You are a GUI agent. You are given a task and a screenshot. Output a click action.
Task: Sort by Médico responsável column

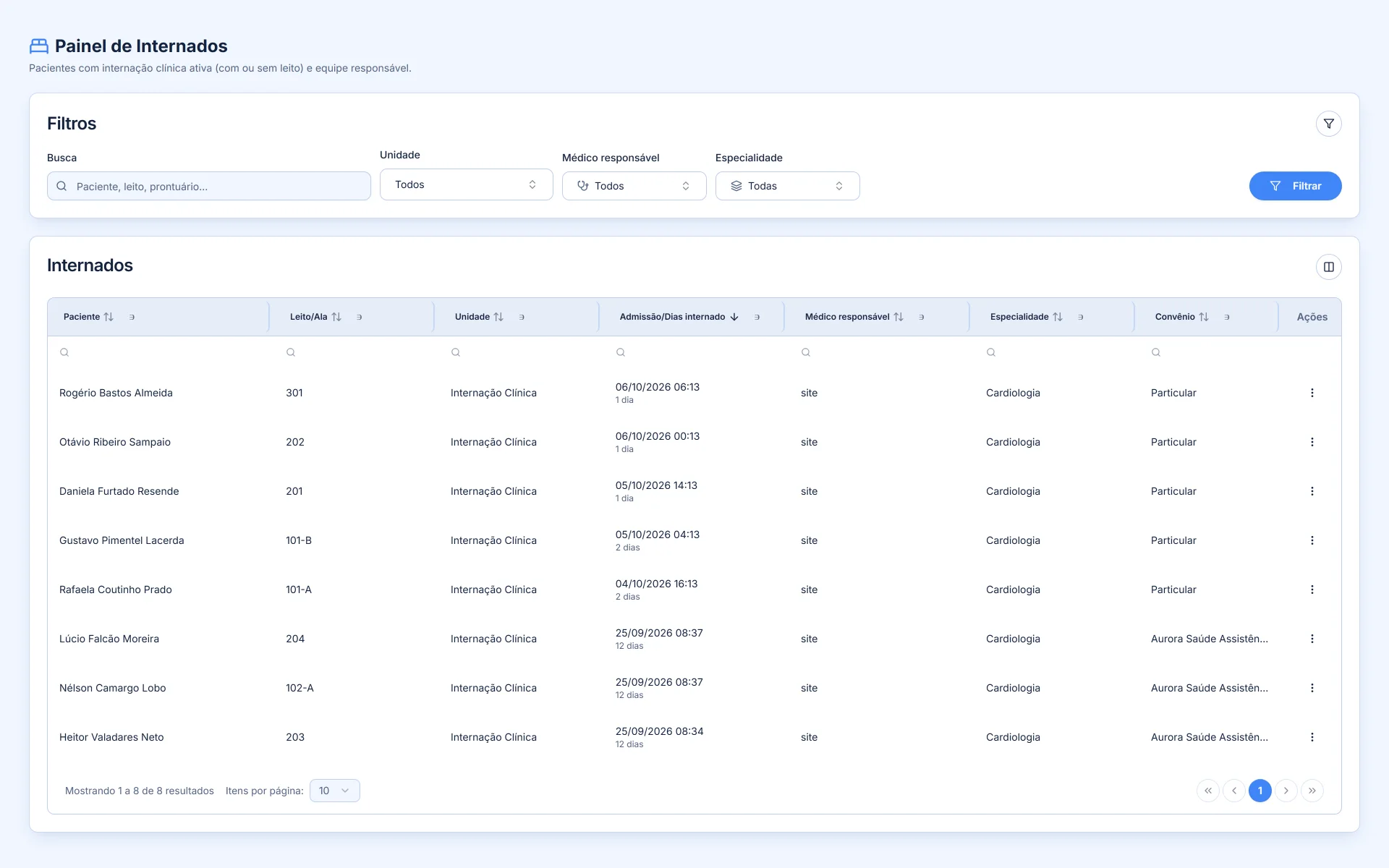[899, 317]
